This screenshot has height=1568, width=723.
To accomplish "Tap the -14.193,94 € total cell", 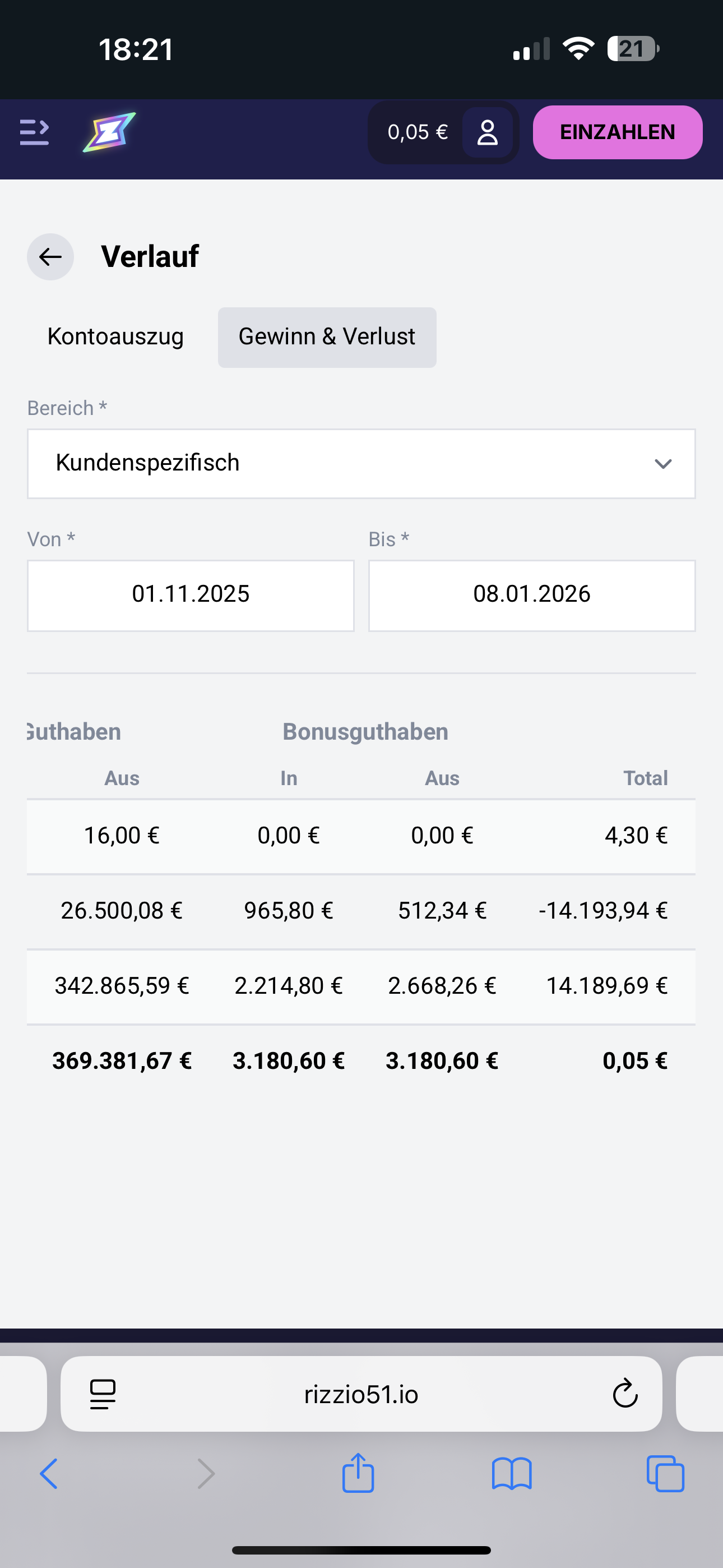I will click(602, 911).
